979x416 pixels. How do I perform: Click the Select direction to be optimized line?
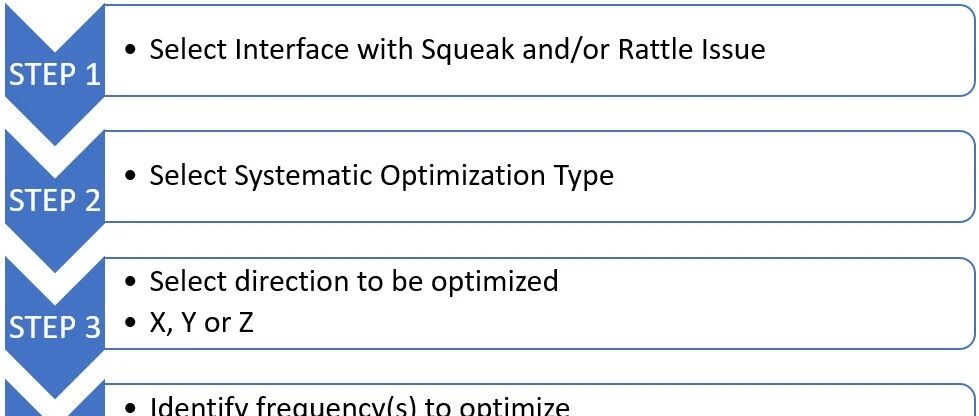tap(353, 282)
